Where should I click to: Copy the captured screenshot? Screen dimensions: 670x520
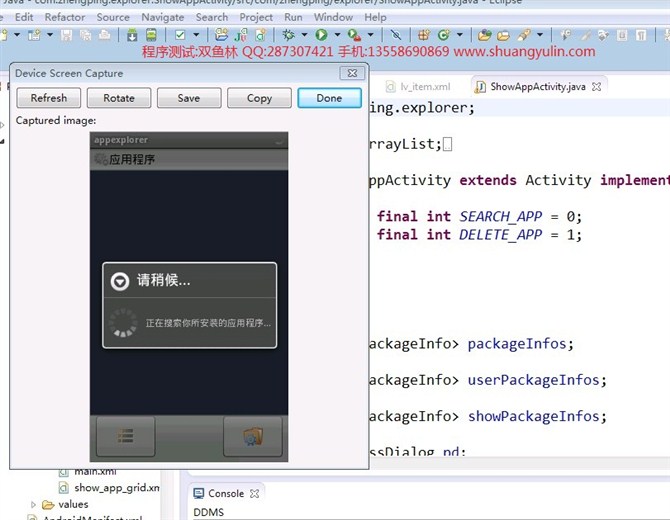[x=259, y=98]
